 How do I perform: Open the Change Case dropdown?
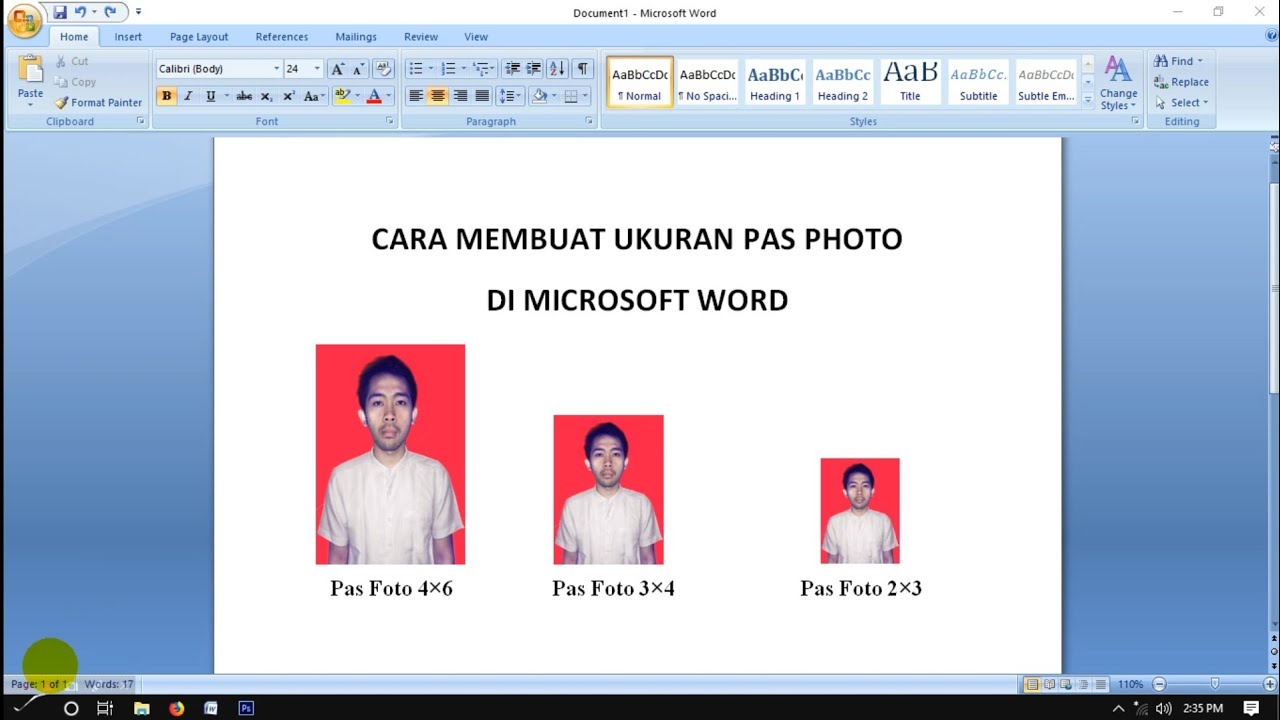(x=314, y=96)
